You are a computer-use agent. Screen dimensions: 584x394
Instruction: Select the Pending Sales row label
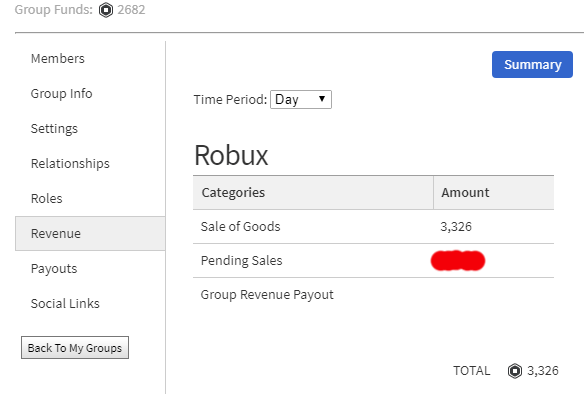point(242,261)
